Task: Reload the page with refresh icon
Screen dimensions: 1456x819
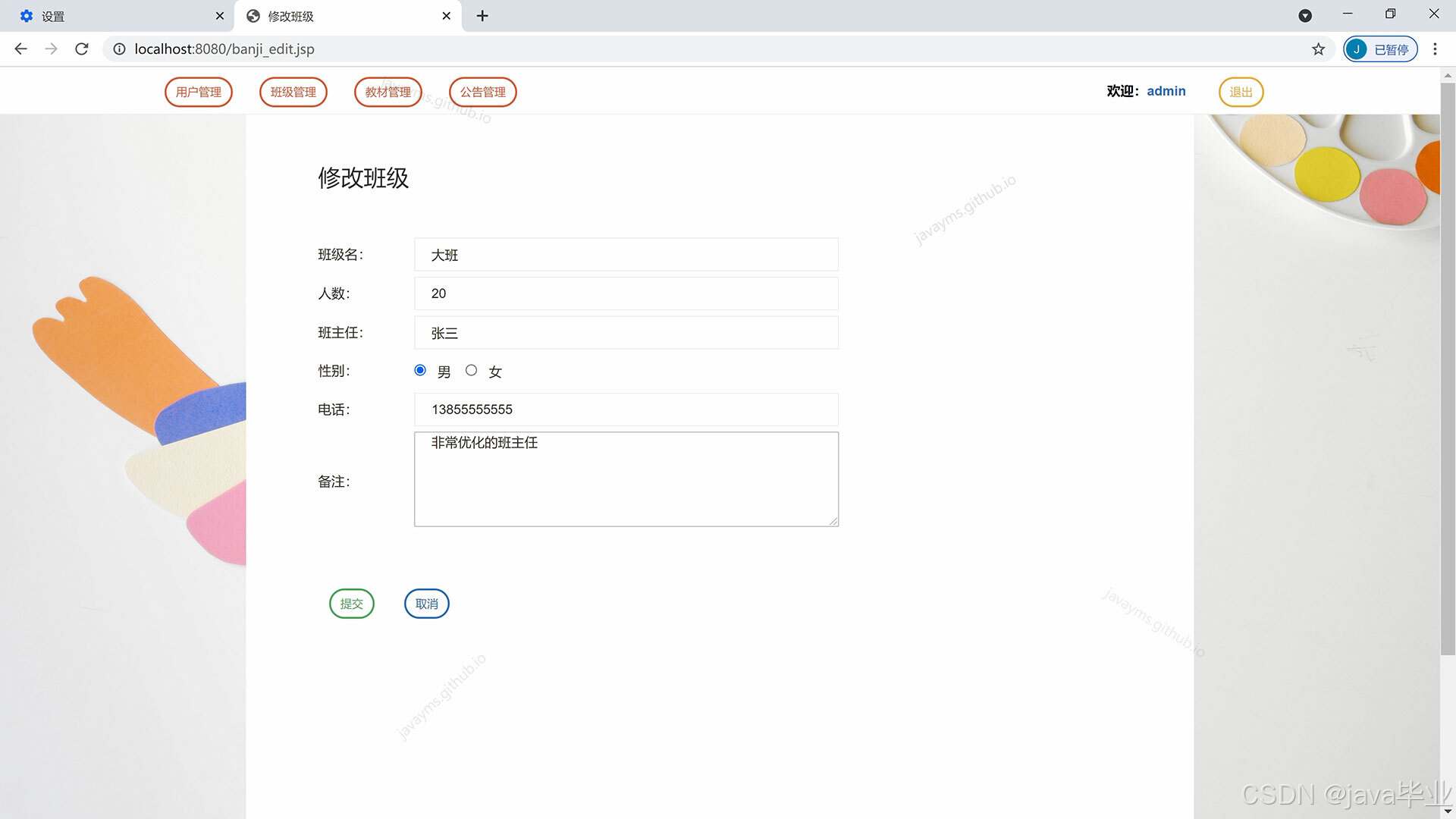Action: coord(82,49)
